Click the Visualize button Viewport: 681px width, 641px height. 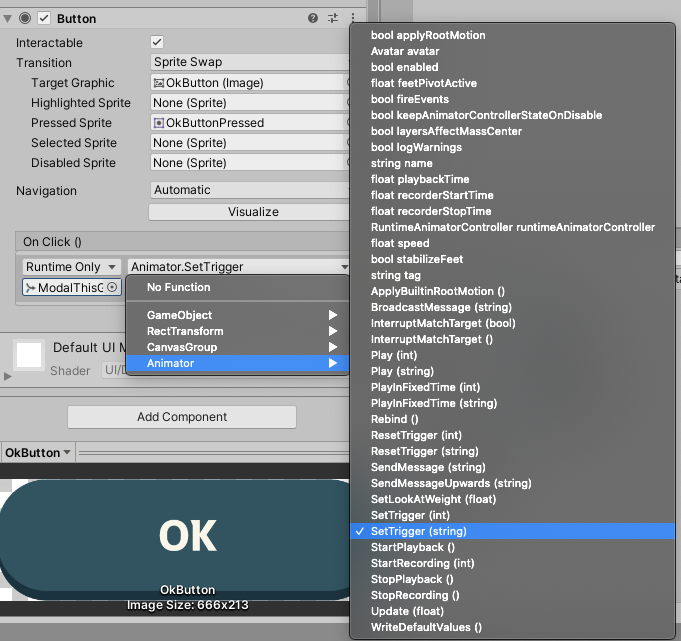(249, 212)
